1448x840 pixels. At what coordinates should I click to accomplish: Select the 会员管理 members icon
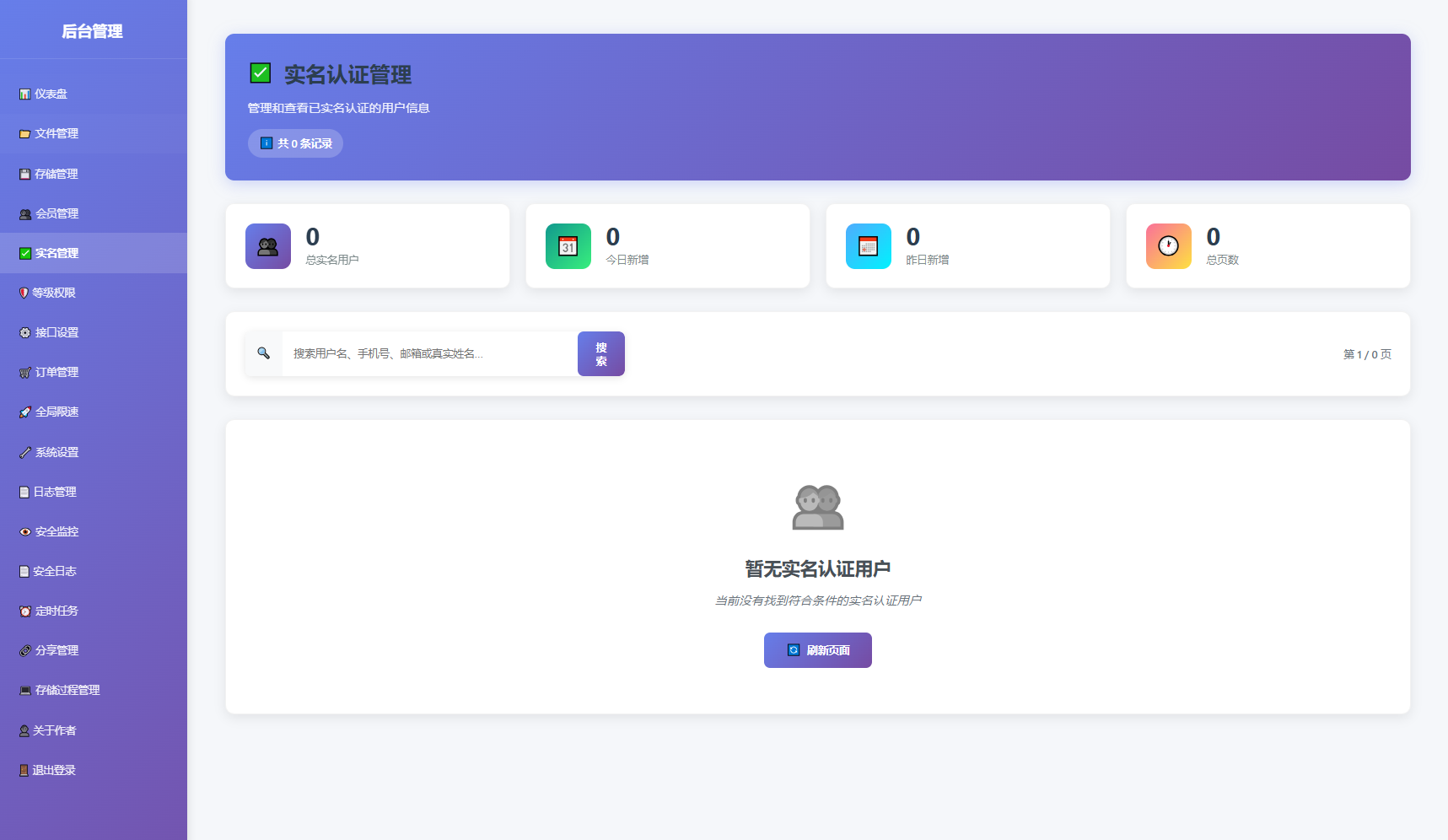(x=24, y=213)
